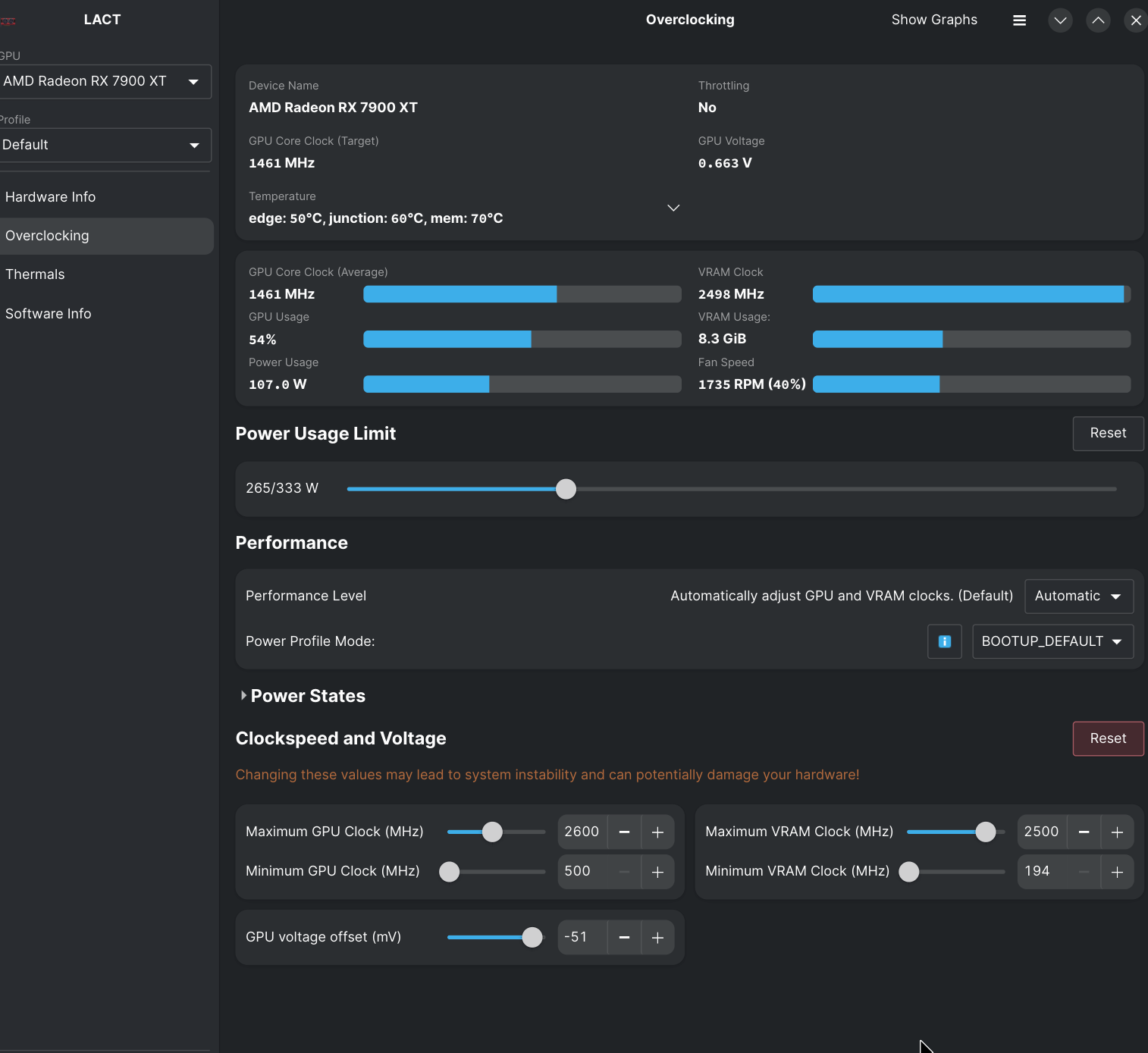The image size is (1148, 1053).
Task: Select the Overclocking sidebar item
Action: (106, 236)
